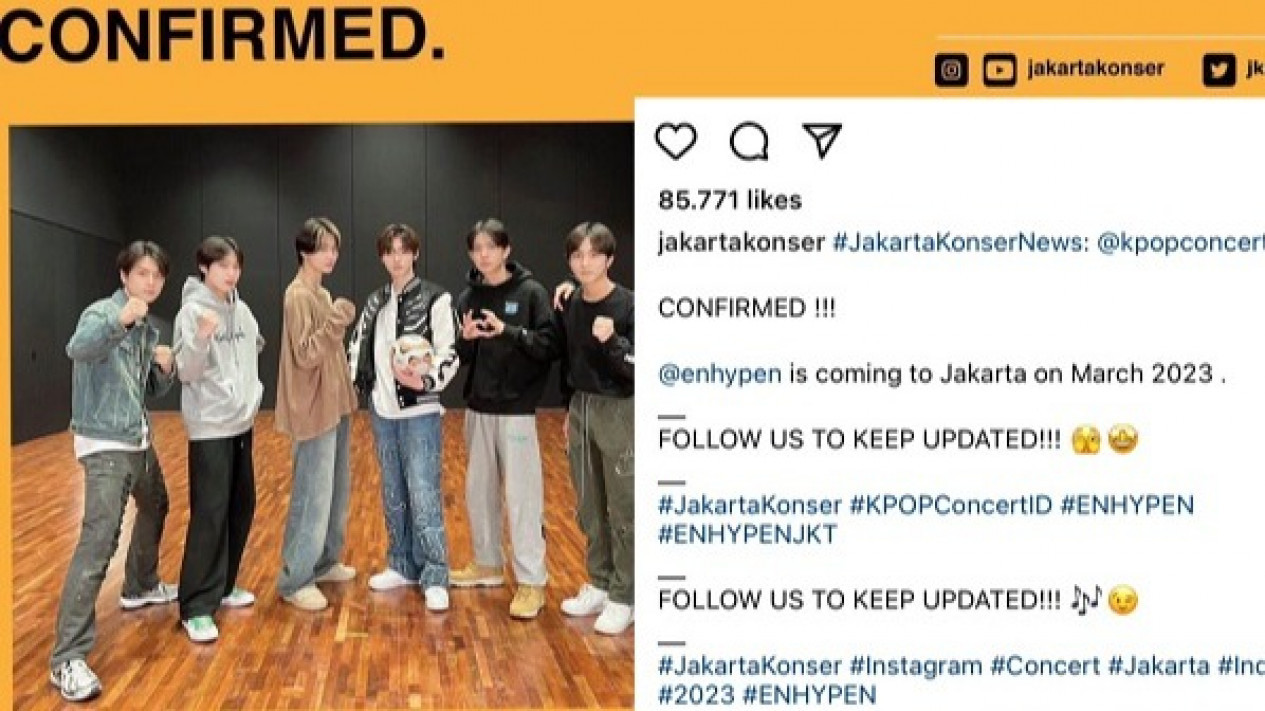Open the #JakartaKonserNews hashtag

tap(960, 244)
